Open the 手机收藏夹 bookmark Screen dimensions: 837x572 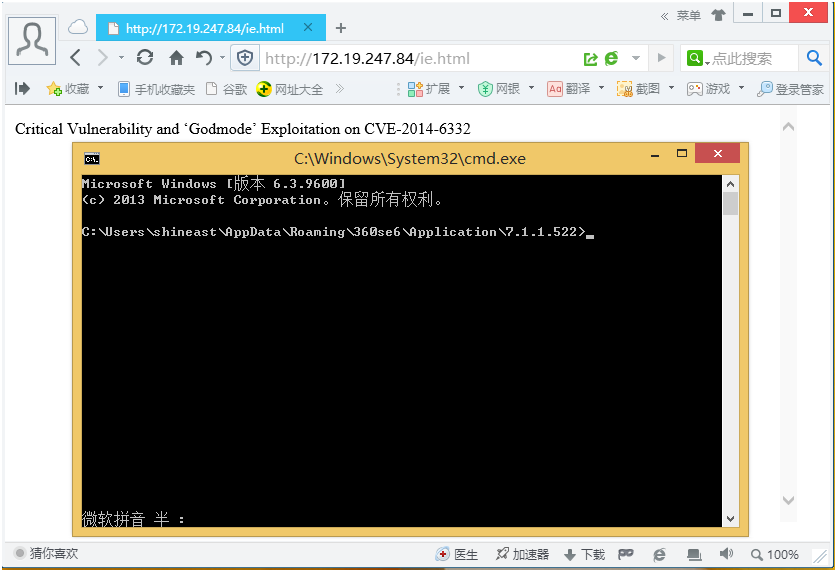click(156, 89)
